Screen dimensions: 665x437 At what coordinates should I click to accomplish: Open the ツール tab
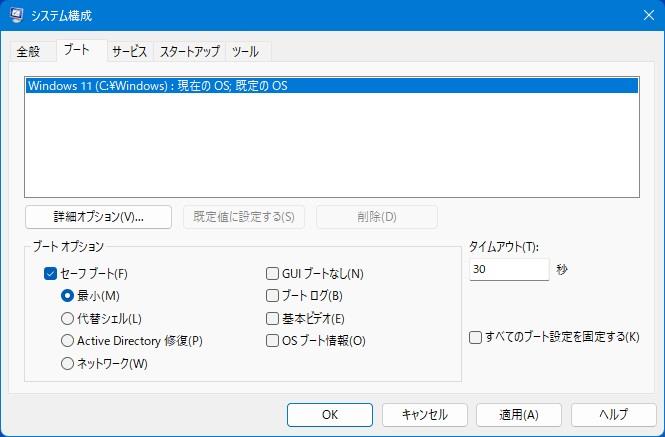click(x=247, y=52)
